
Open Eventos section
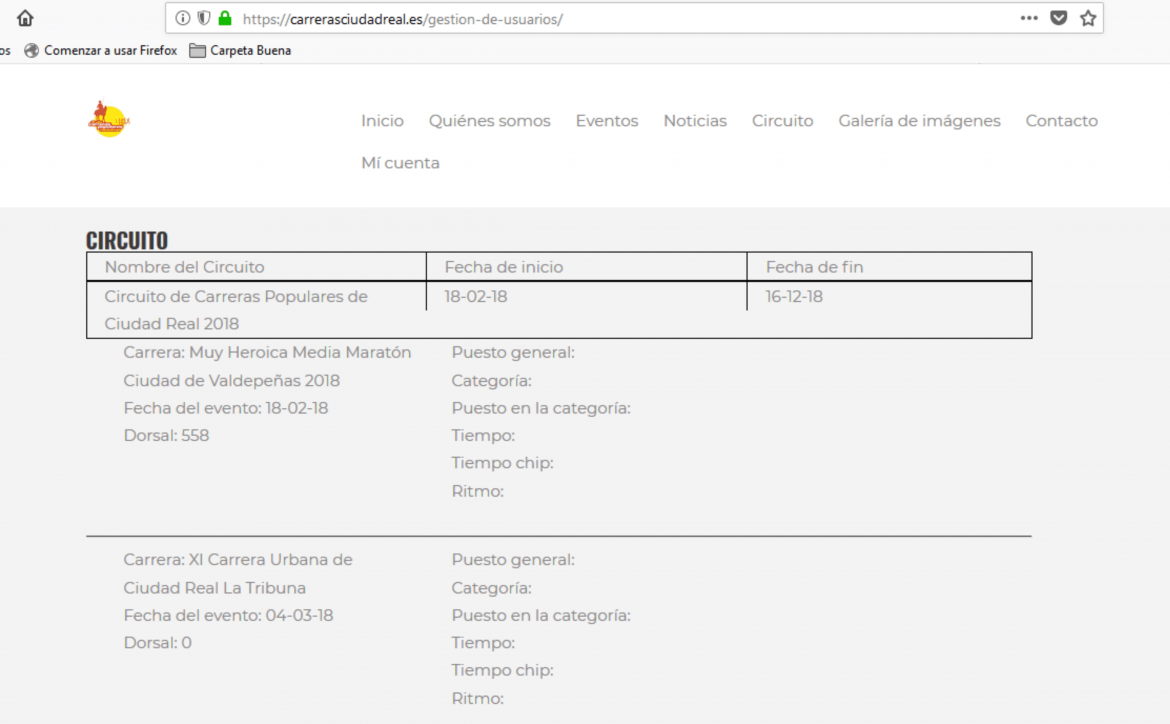click(x=607, y=121)
